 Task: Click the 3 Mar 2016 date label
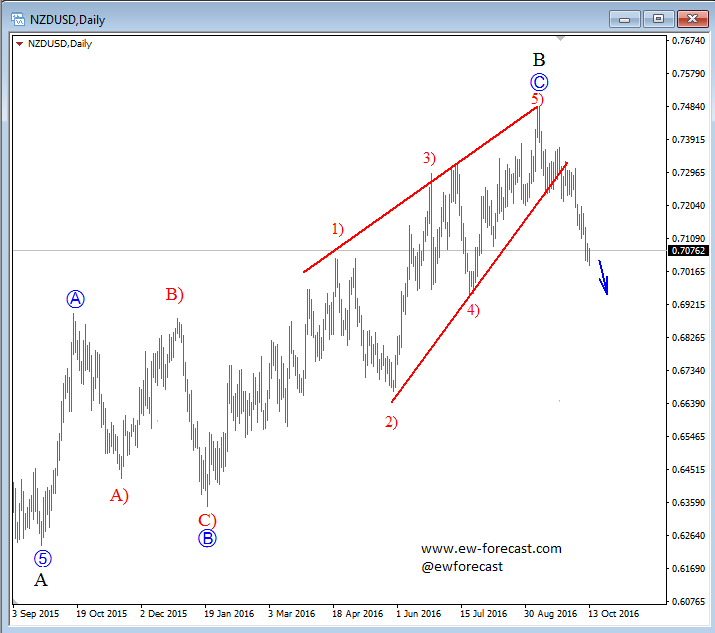[x=292, y=614]
